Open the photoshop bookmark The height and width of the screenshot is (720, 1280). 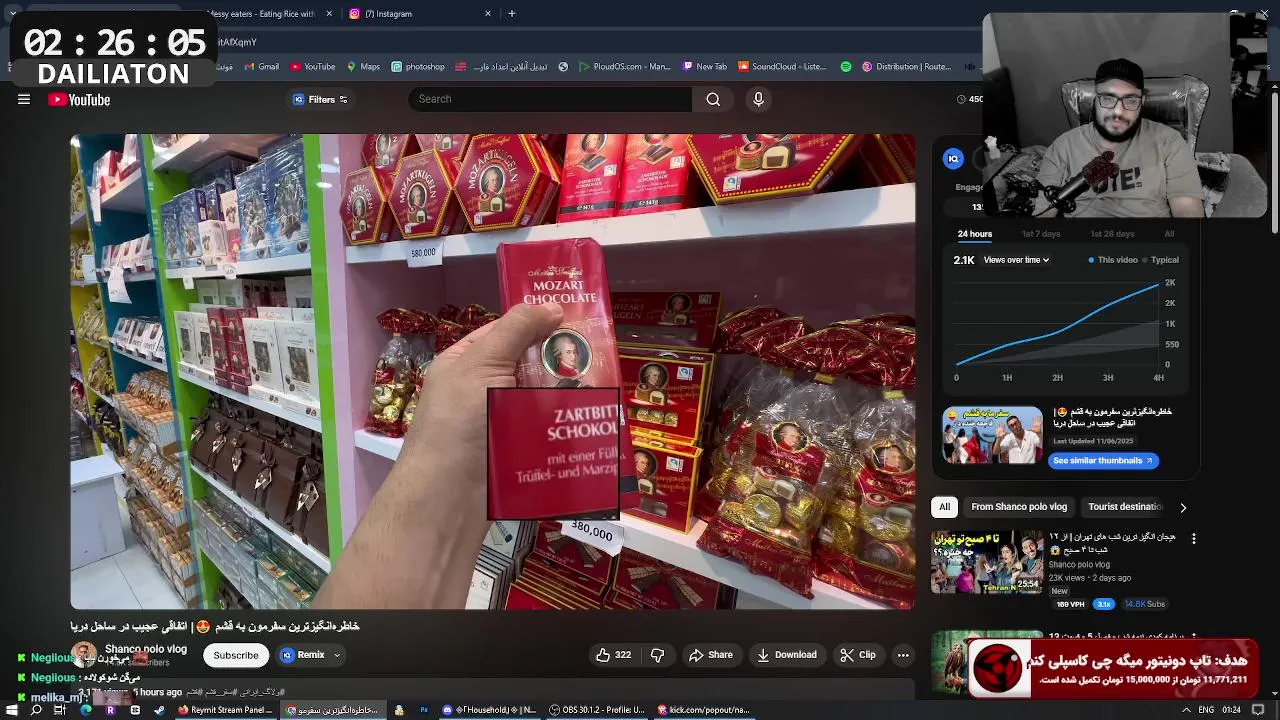[x=418, y=67]
